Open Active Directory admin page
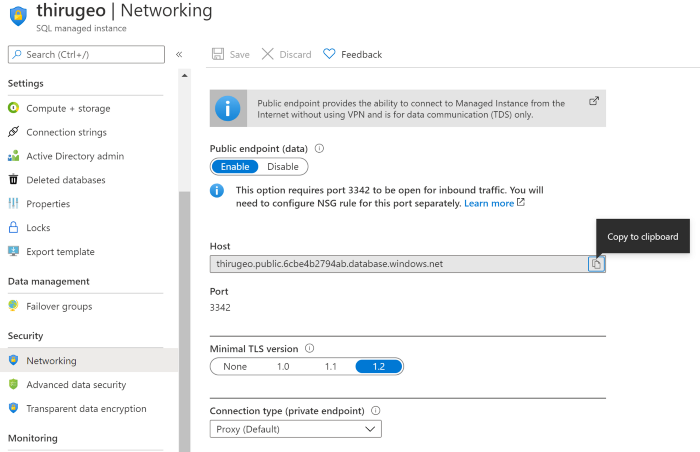Screen dimensions: 700x452 (x=75, y=156)
